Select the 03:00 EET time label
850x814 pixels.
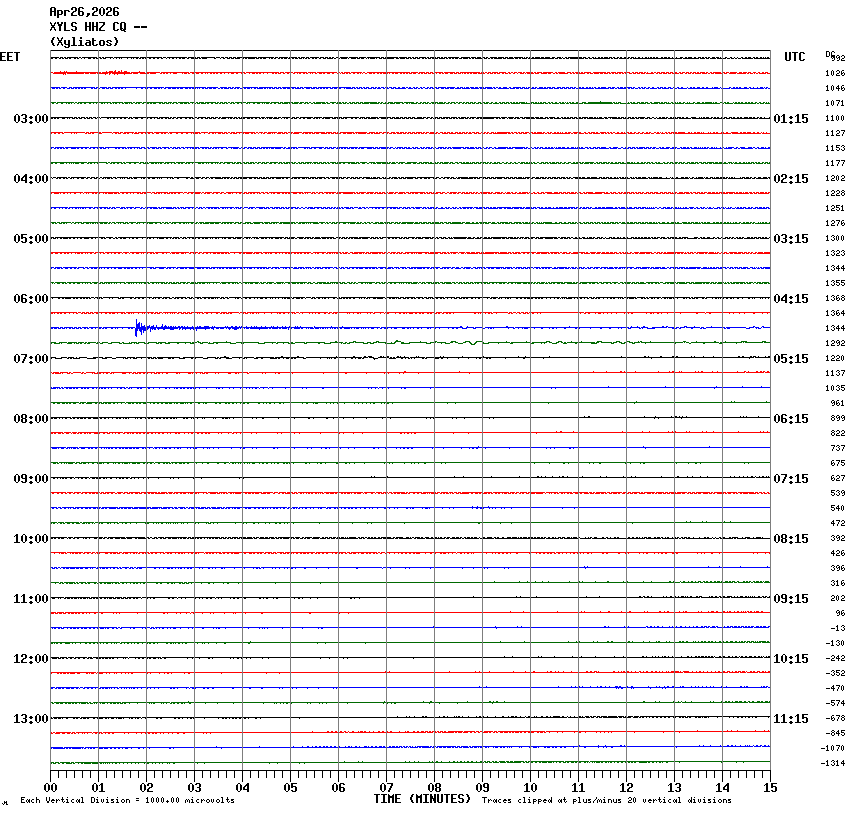click(x=30, y=119)
